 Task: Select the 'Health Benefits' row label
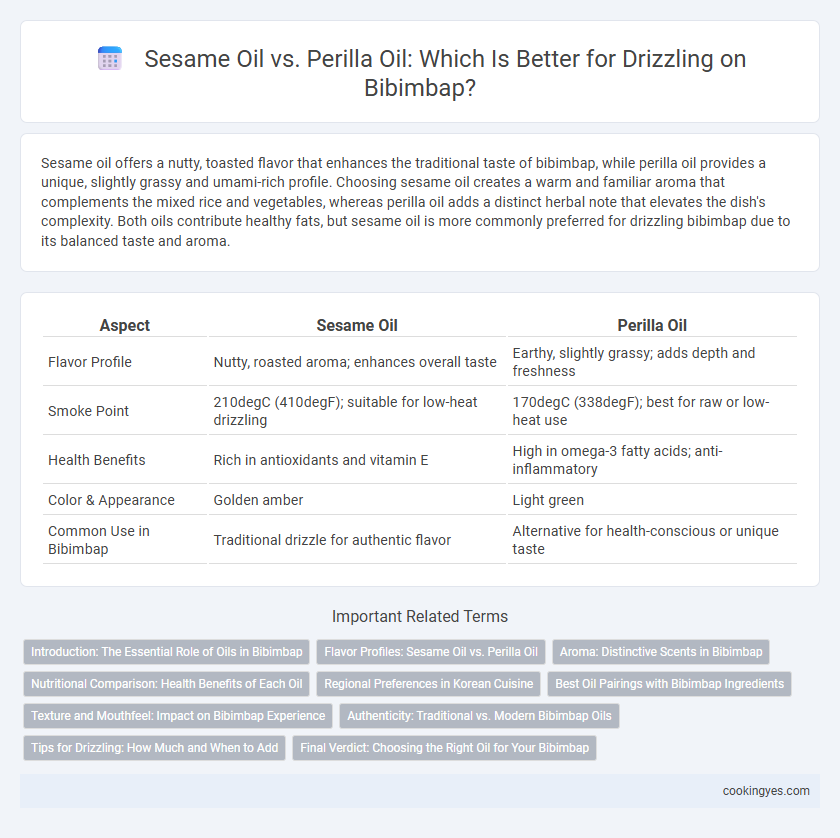pyautogui.click(x=96, y=460)
